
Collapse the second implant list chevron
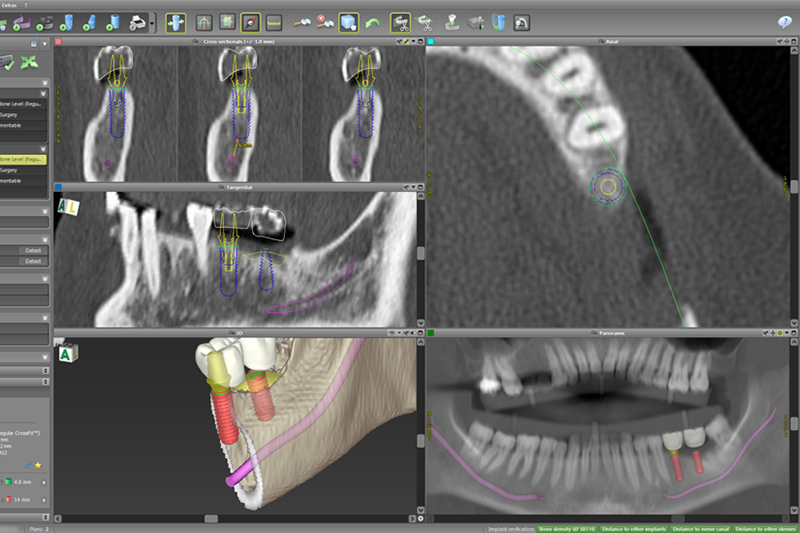(x=43, y=149)
